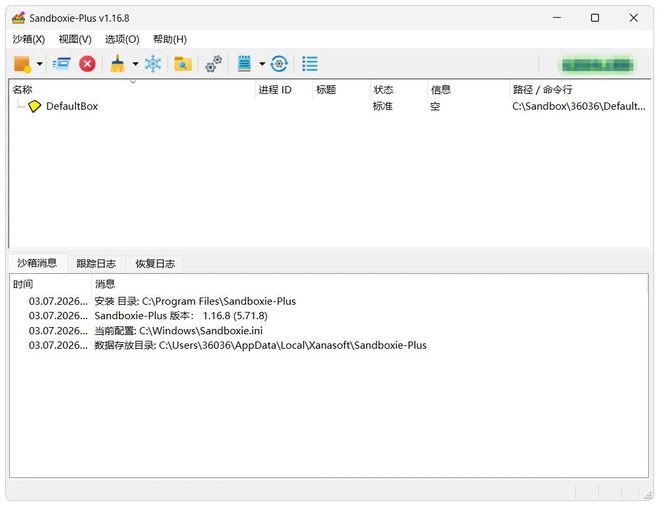Click the reload configuration icon
This screenshot has width=660, height=507.
(x=279, y=64)
